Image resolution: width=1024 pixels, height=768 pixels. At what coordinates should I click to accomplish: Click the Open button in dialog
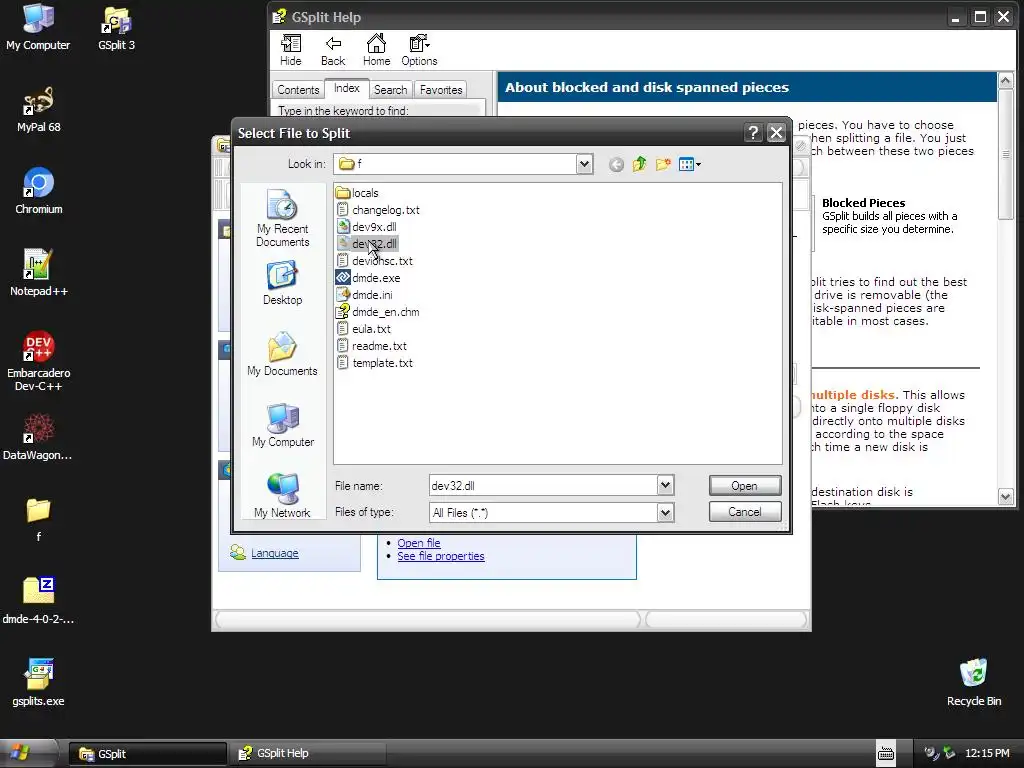(x=744, y=486)
